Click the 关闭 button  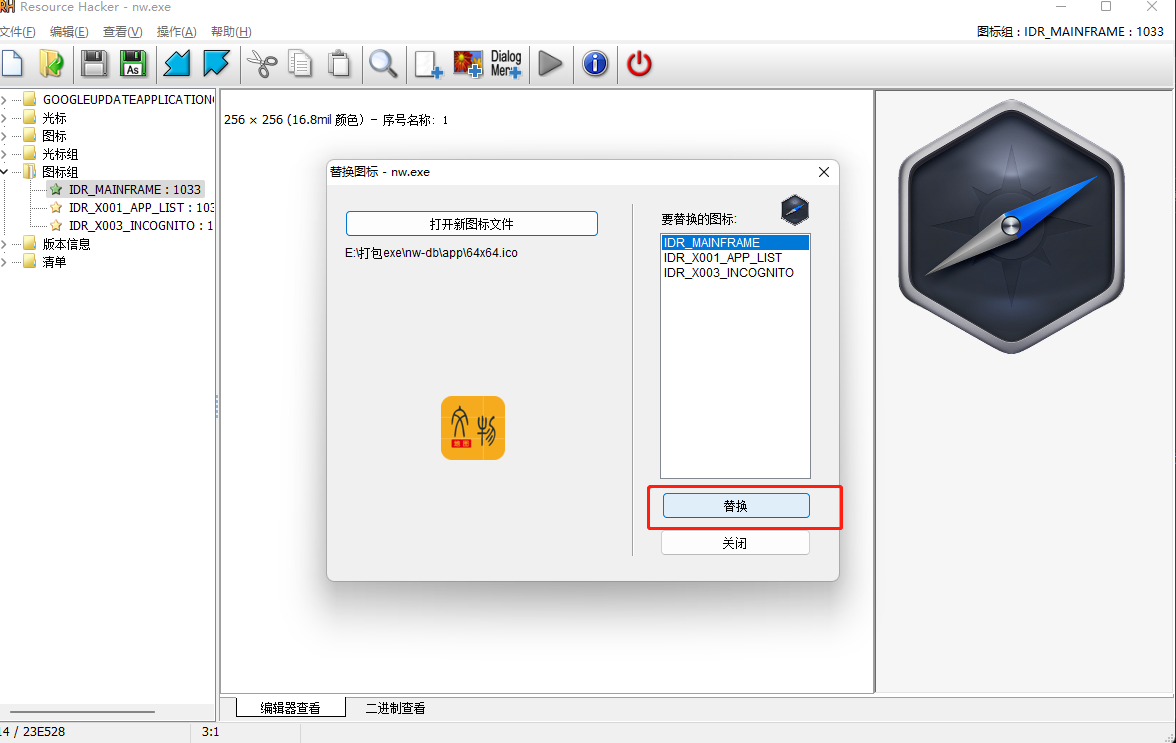(735, 543)
